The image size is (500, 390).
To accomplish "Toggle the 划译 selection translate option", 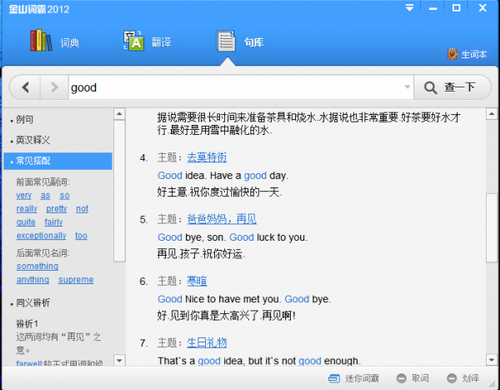I will [463, 378].
